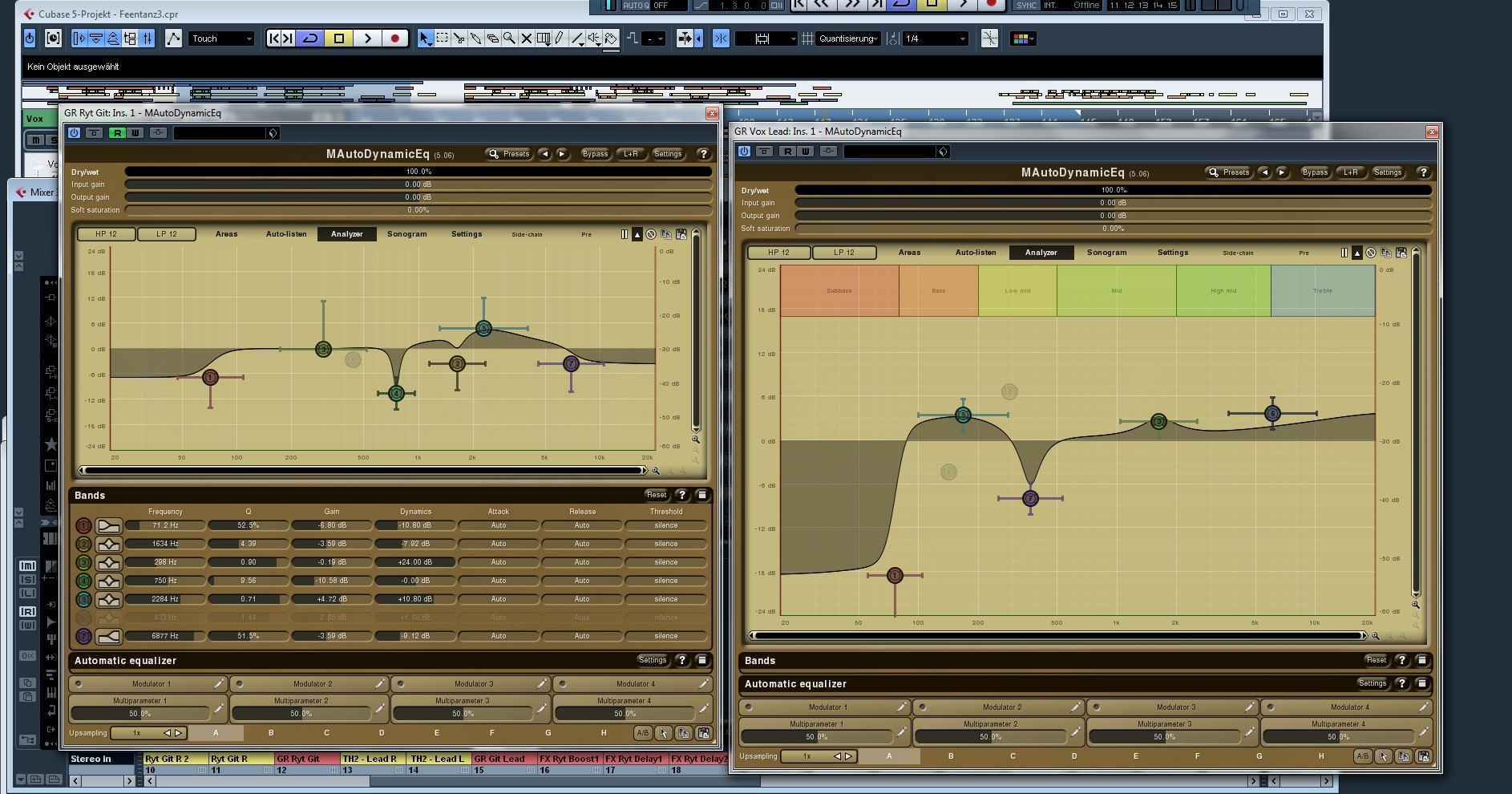This screenshot has width=1512, height=794.
Task: Click band 1 enable circle in Bands list
Action: click(83, 526)
